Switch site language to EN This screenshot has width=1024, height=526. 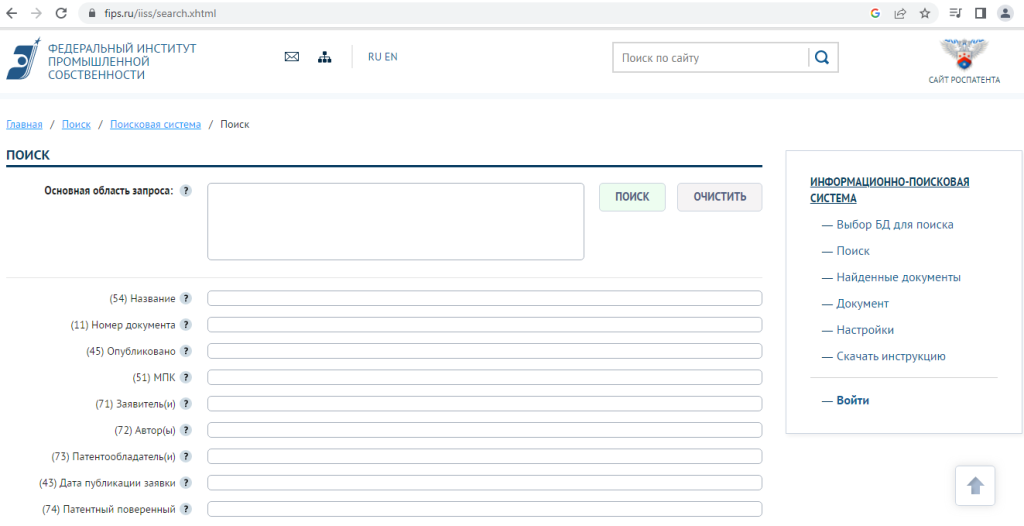391,57
